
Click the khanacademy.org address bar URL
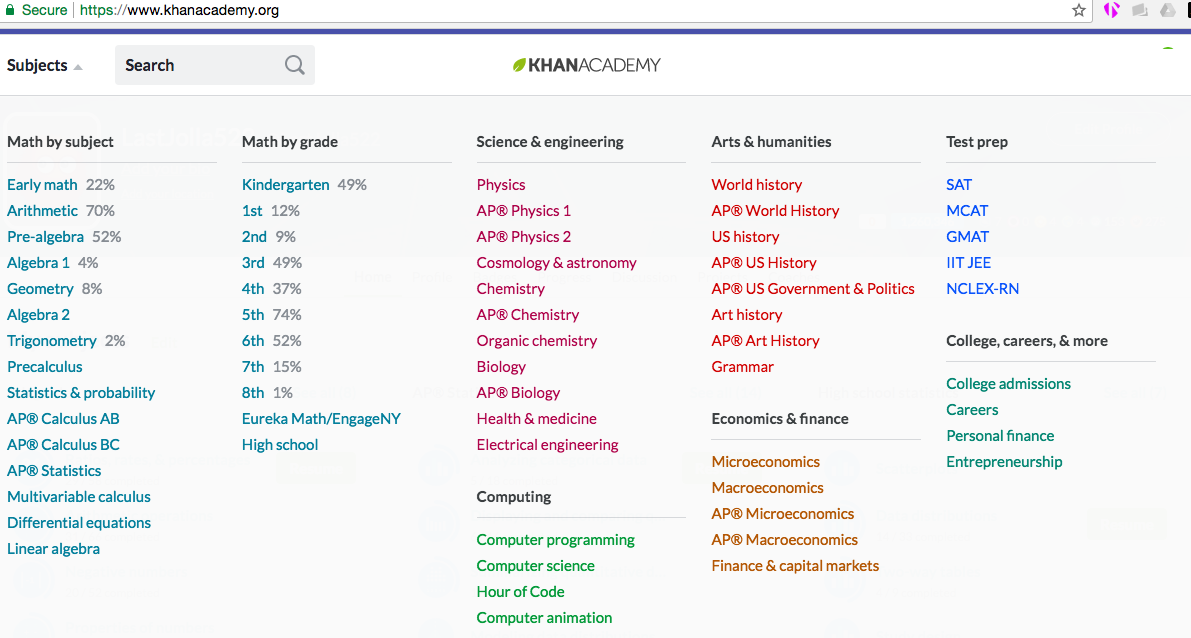179,10
